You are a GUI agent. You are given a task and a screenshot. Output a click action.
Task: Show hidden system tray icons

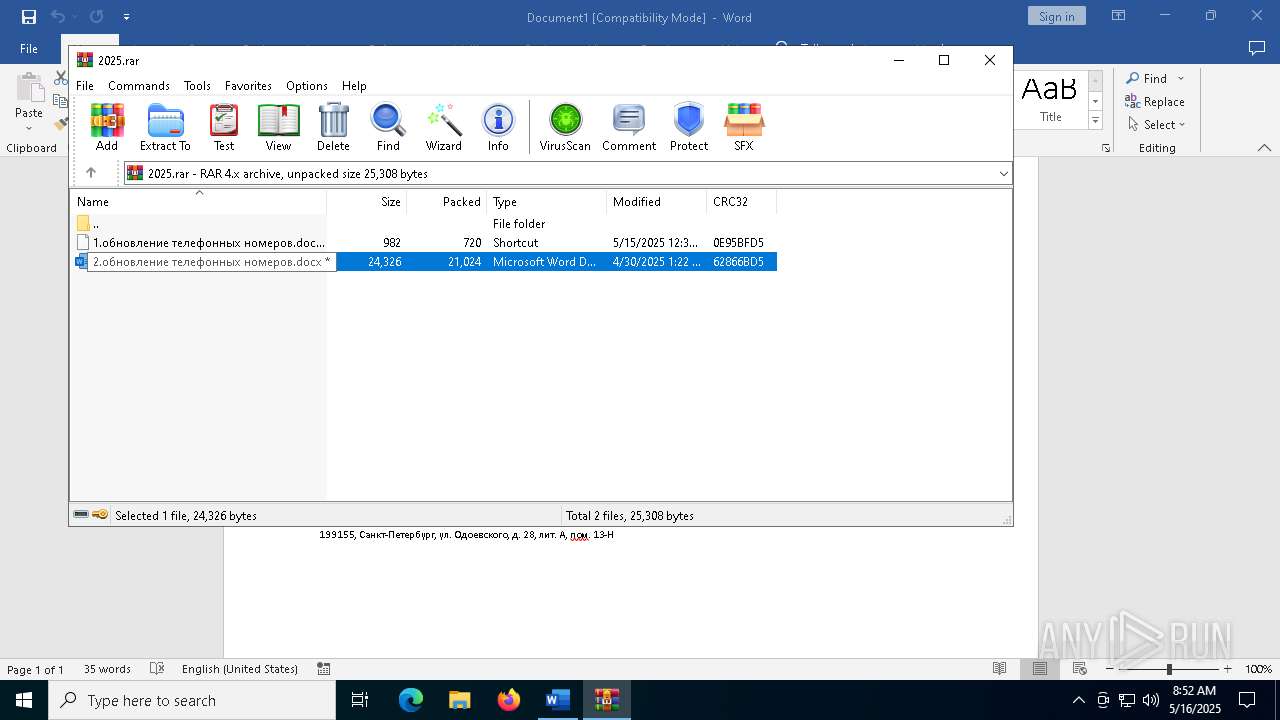pos(1078,700)
